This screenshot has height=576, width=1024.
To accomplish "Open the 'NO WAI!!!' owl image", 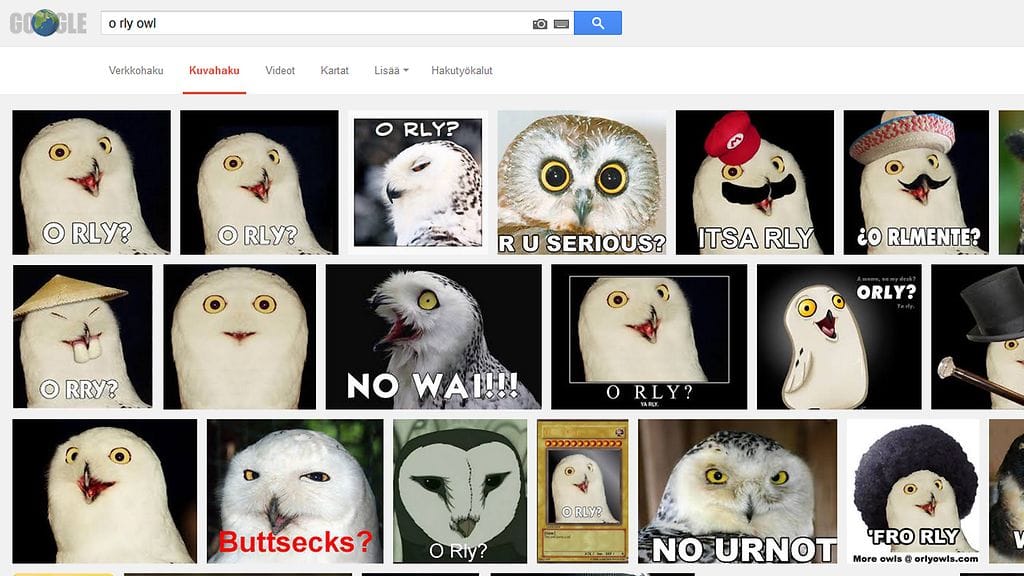I will point(433,336).
